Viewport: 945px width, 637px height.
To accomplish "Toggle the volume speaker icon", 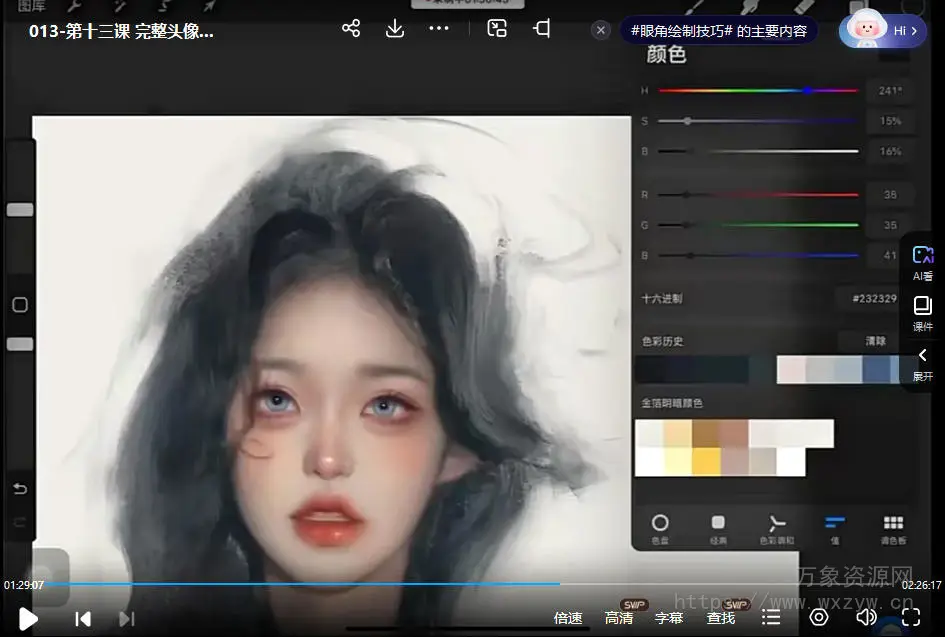I will tap(866, 618).
